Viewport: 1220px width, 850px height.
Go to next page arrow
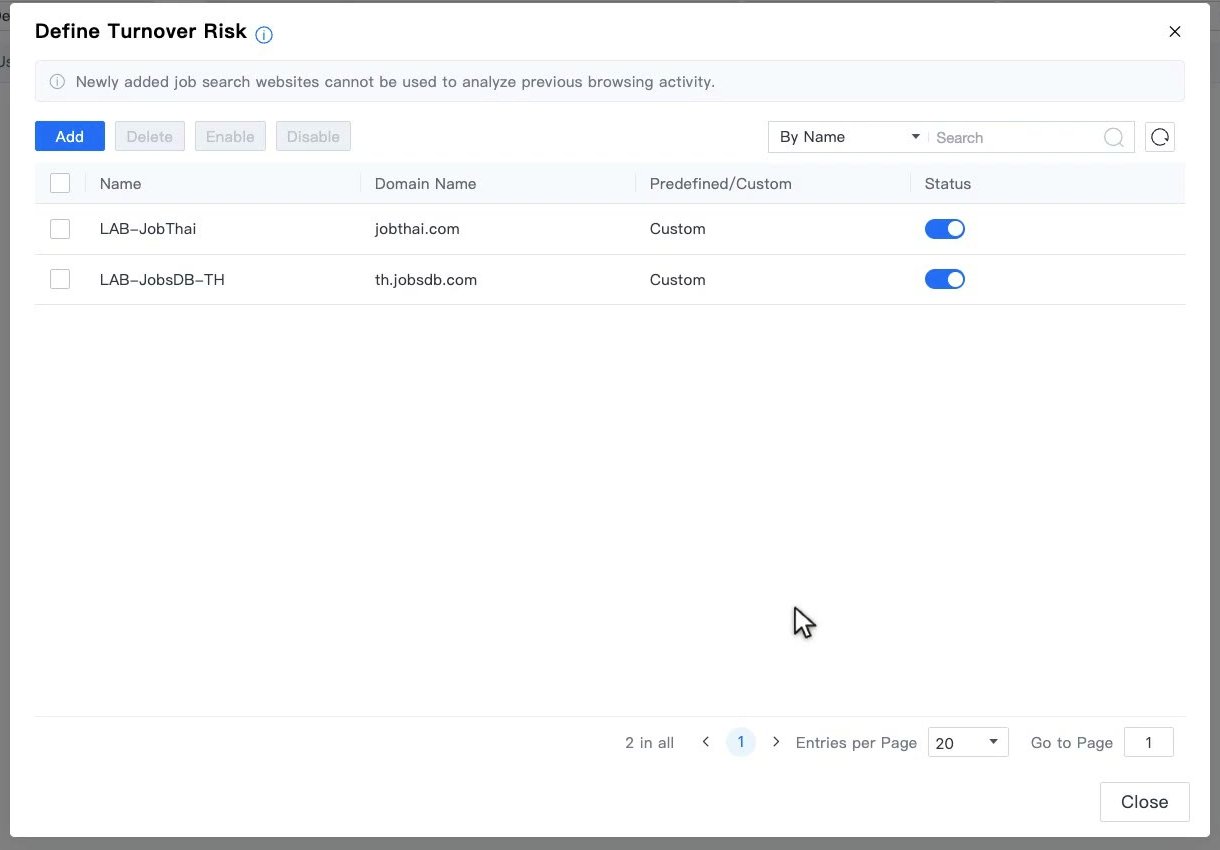tap(776, 742)
